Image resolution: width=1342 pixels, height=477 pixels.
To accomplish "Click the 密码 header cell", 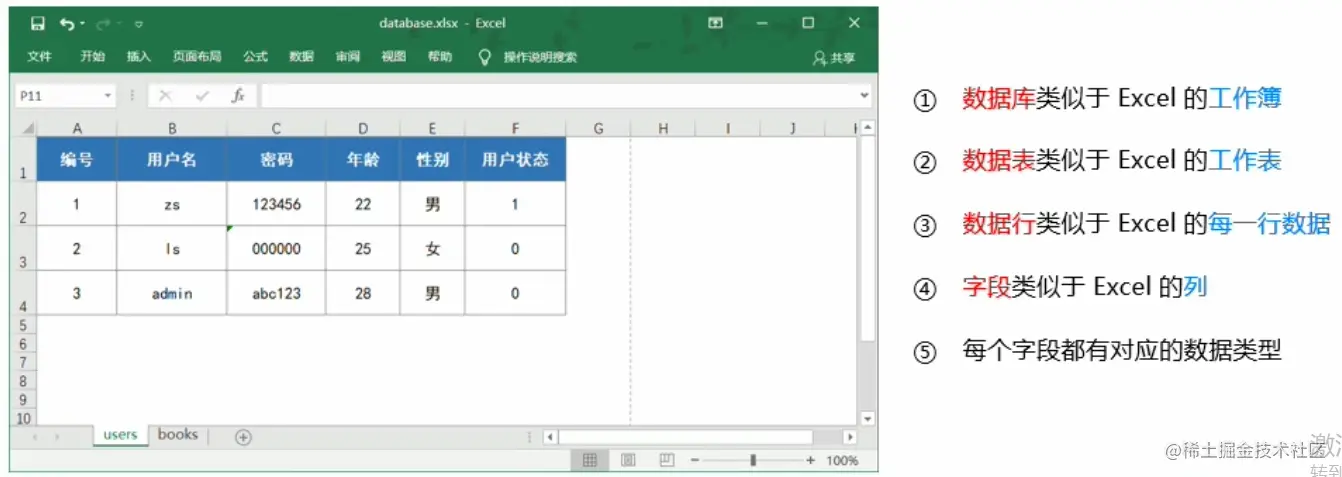I will coord(276,159).
